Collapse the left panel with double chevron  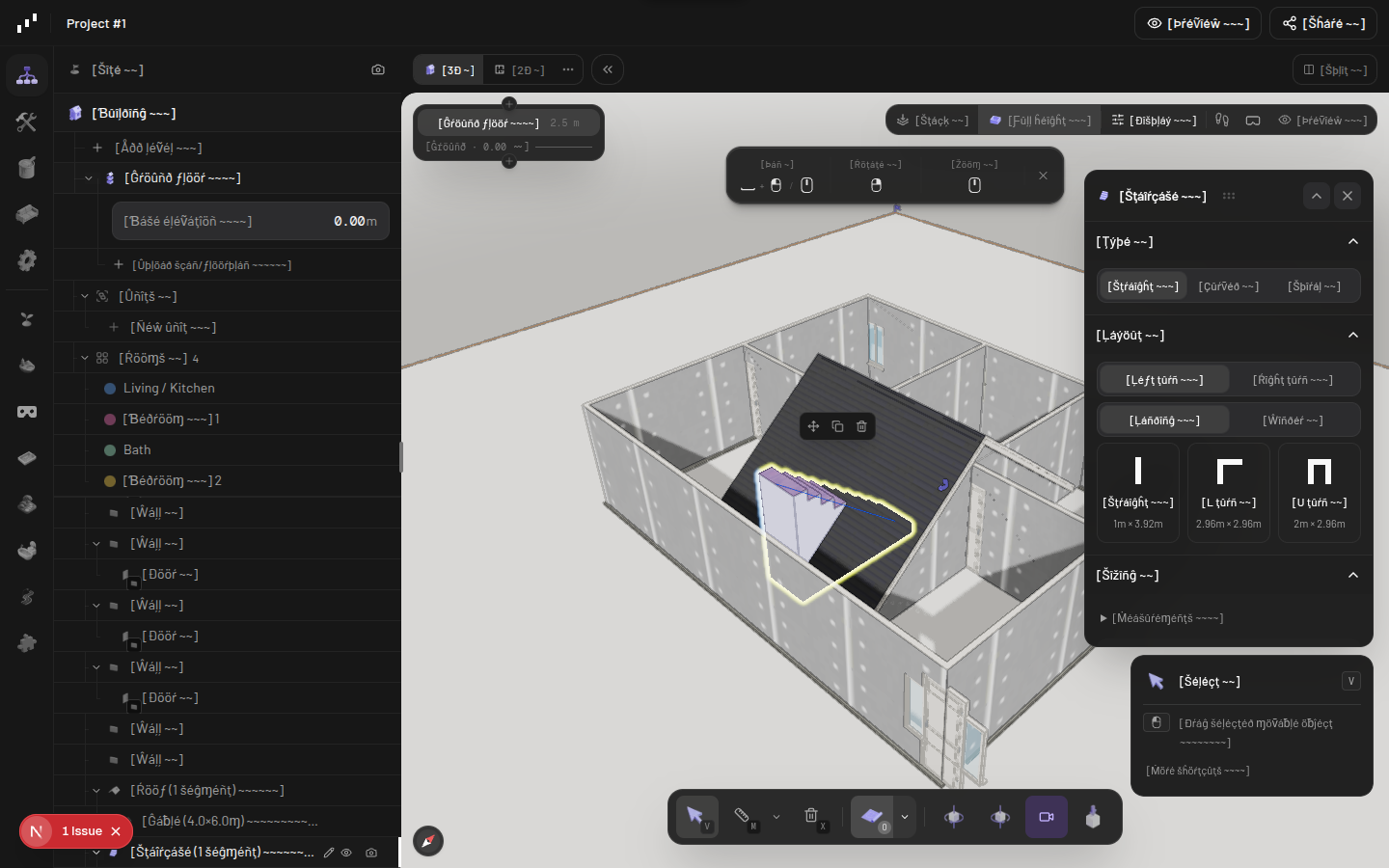coord(608,69)
